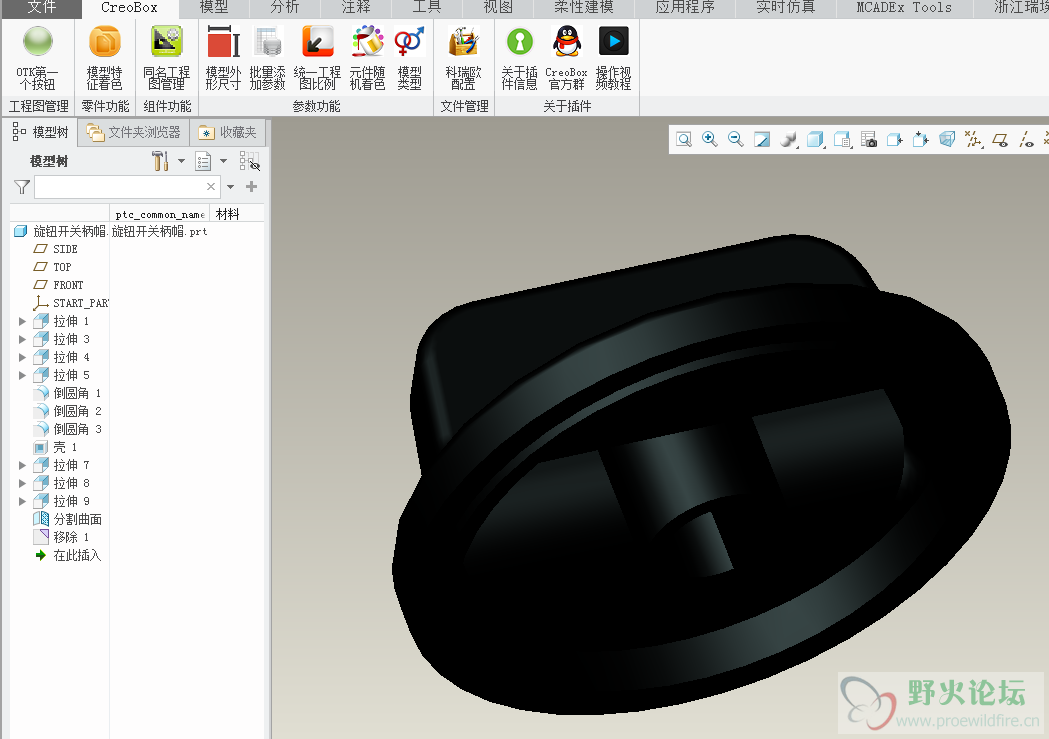The image size is (1049, 739).
Task: Expand the 拉伸 8 feature node
Action: click(22, 483)
